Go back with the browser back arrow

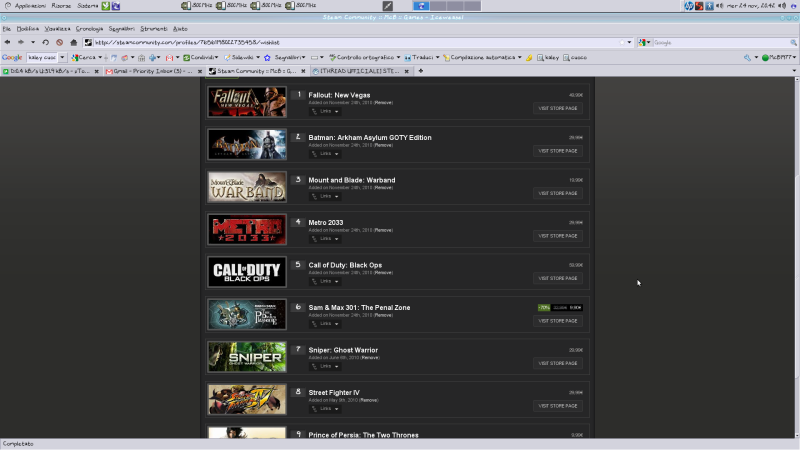(8, 42)
